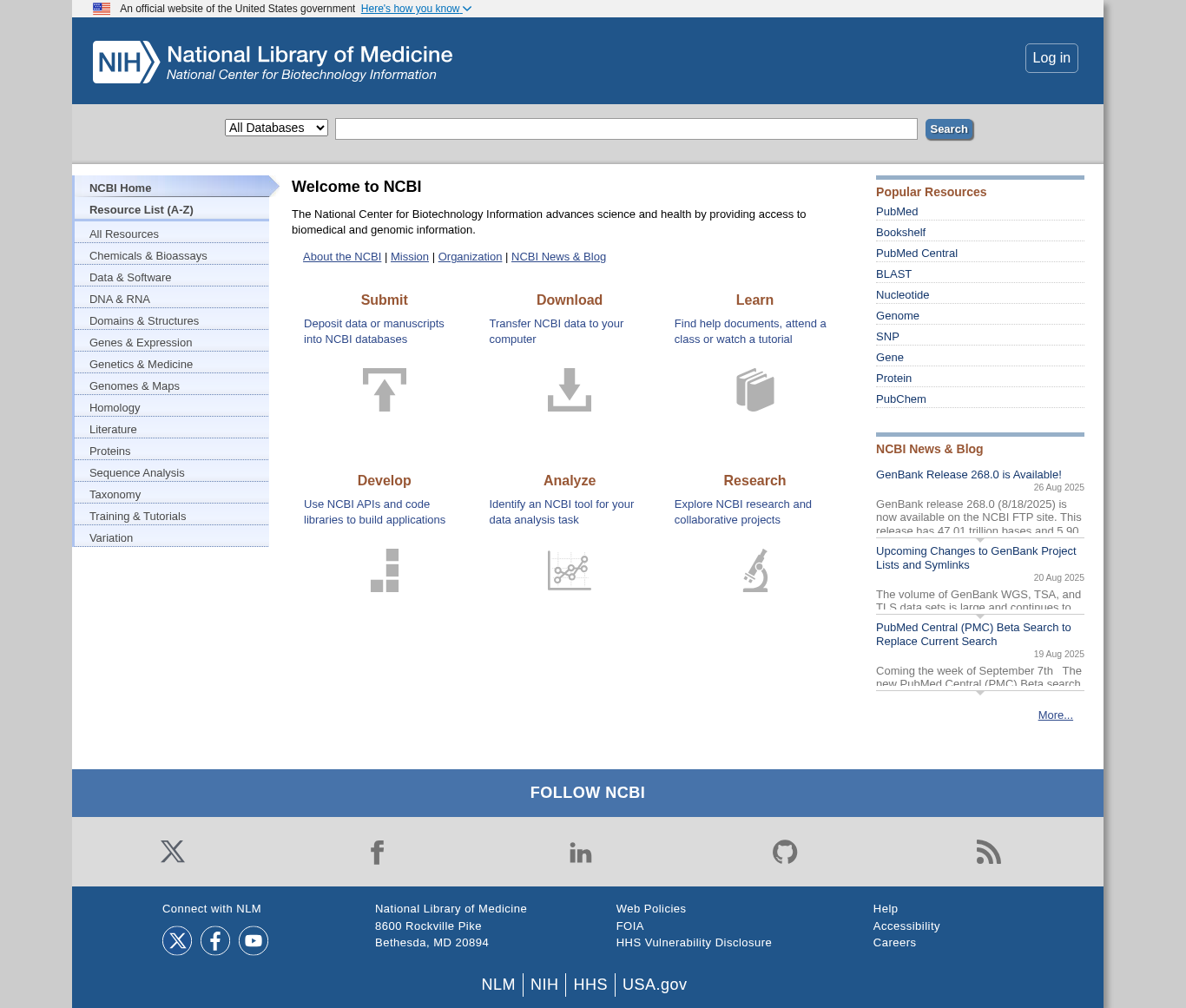The height and width of the screenshot is (1008, 1186).
Task: Open Homology sidebar item
Action: point(171,407)
